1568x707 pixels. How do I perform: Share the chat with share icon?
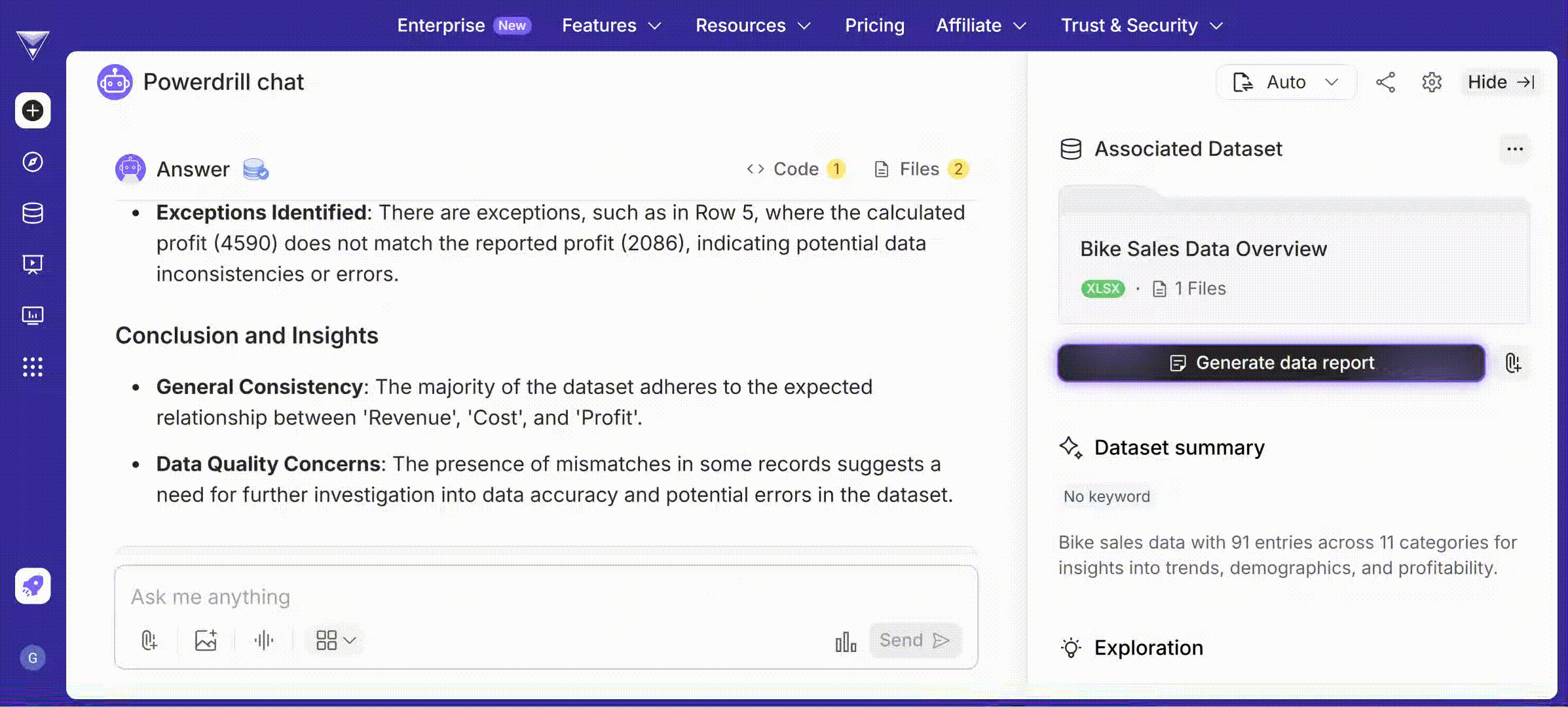pyautogui.click(x=1385, y=82)
